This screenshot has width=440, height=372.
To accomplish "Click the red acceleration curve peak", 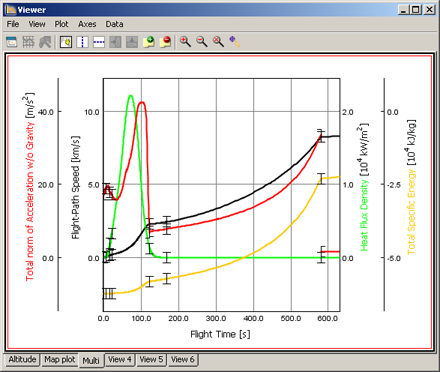I will pyautogui.click(x=142, y=102).
